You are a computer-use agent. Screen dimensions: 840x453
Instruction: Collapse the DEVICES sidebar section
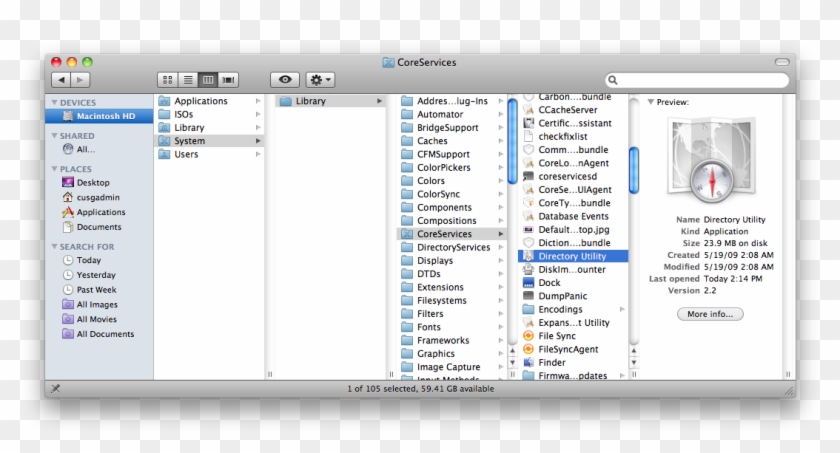(54, 102)
